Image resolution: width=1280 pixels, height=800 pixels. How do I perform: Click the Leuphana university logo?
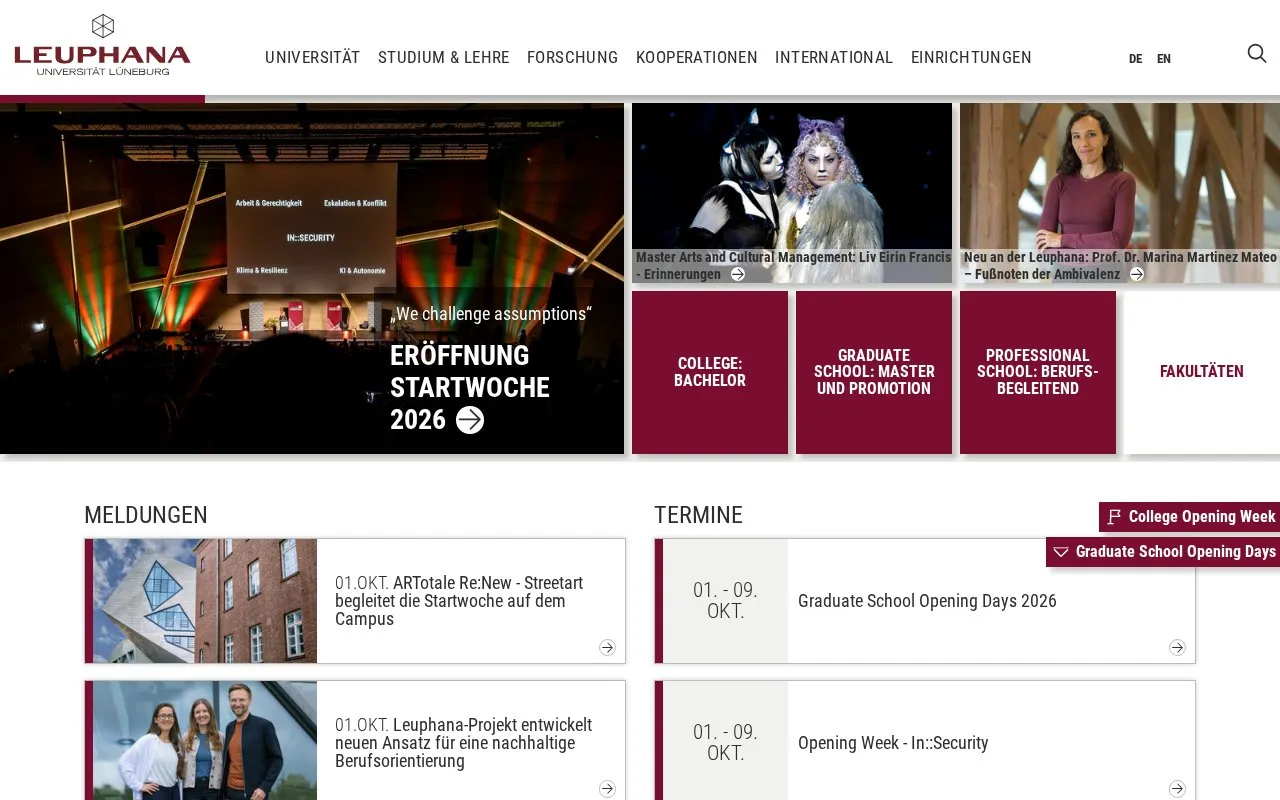click(x=102, y=46)
